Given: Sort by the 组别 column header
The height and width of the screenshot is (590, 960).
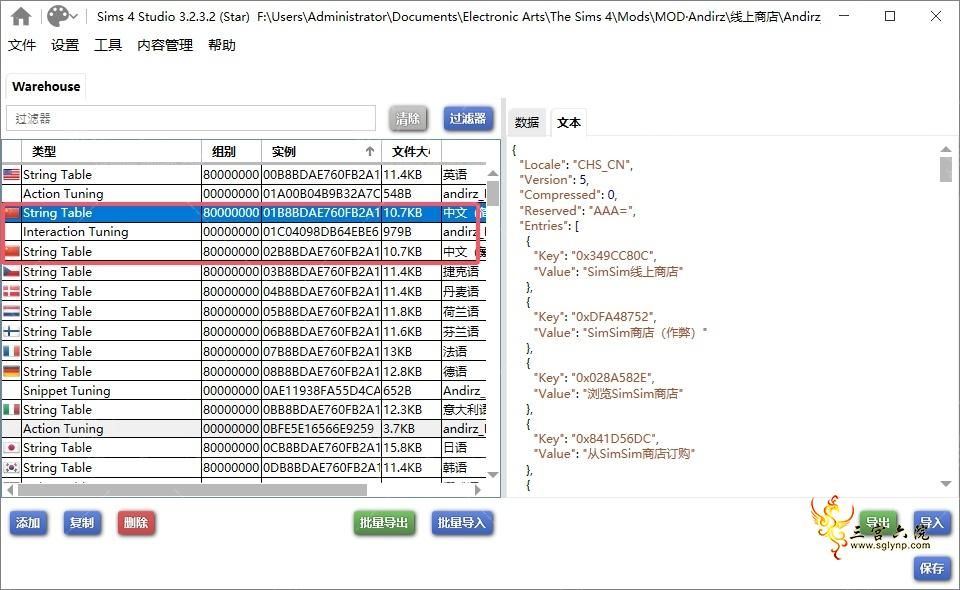Looking at the screenshot, I should [231, 151].
